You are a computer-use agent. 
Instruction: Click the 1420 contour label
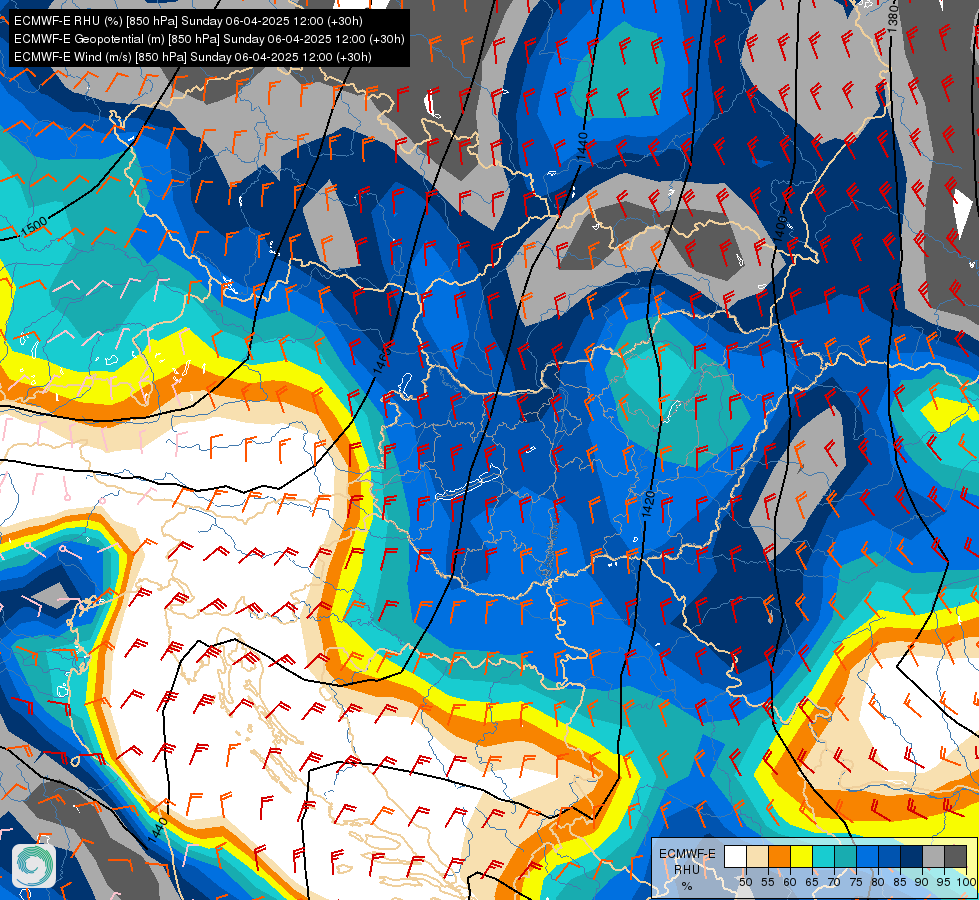pyautogui.click(x=649, y=505)
